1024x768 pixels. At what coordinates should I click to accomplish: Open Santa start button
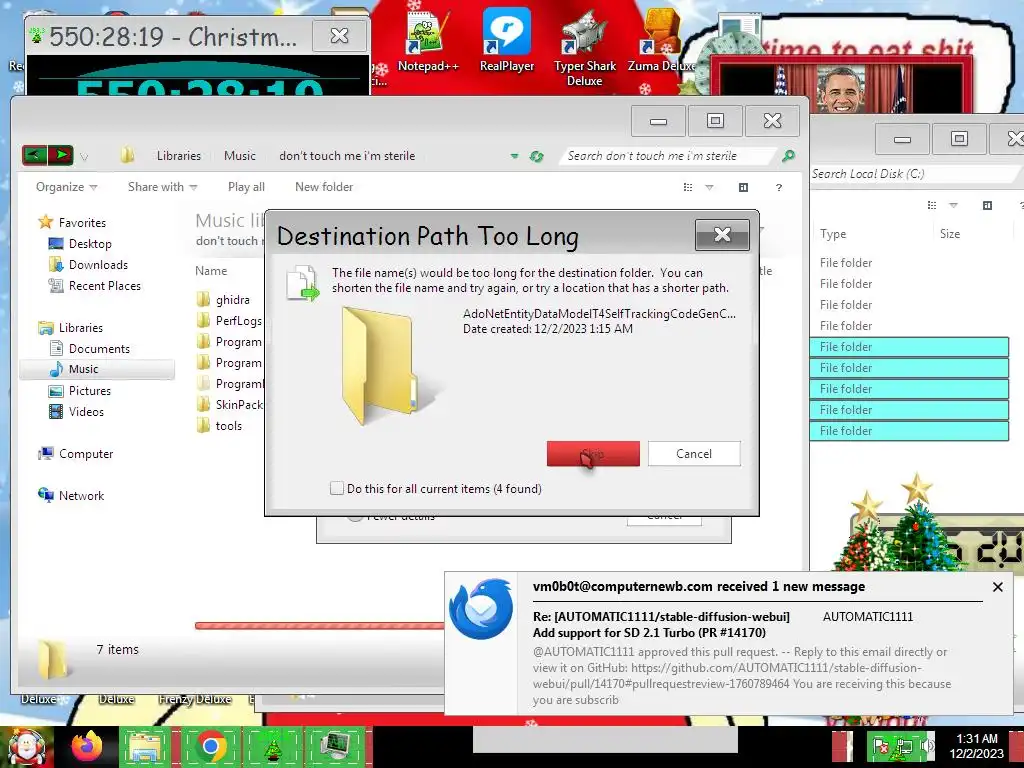click(26, 747)
